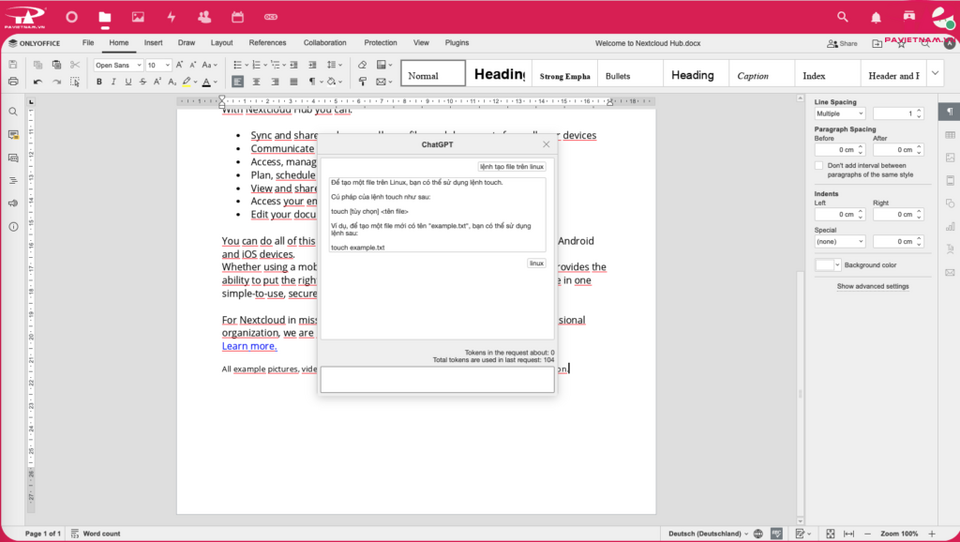
Task: Open the Find magnifier in left sidebar
Action: (x=13, y=112)
